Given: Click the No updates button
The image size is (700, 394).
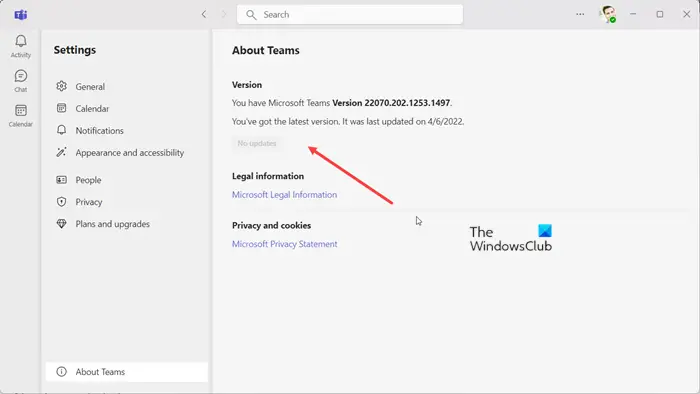Looking at the screenshot, I should [x=257, y=143].
